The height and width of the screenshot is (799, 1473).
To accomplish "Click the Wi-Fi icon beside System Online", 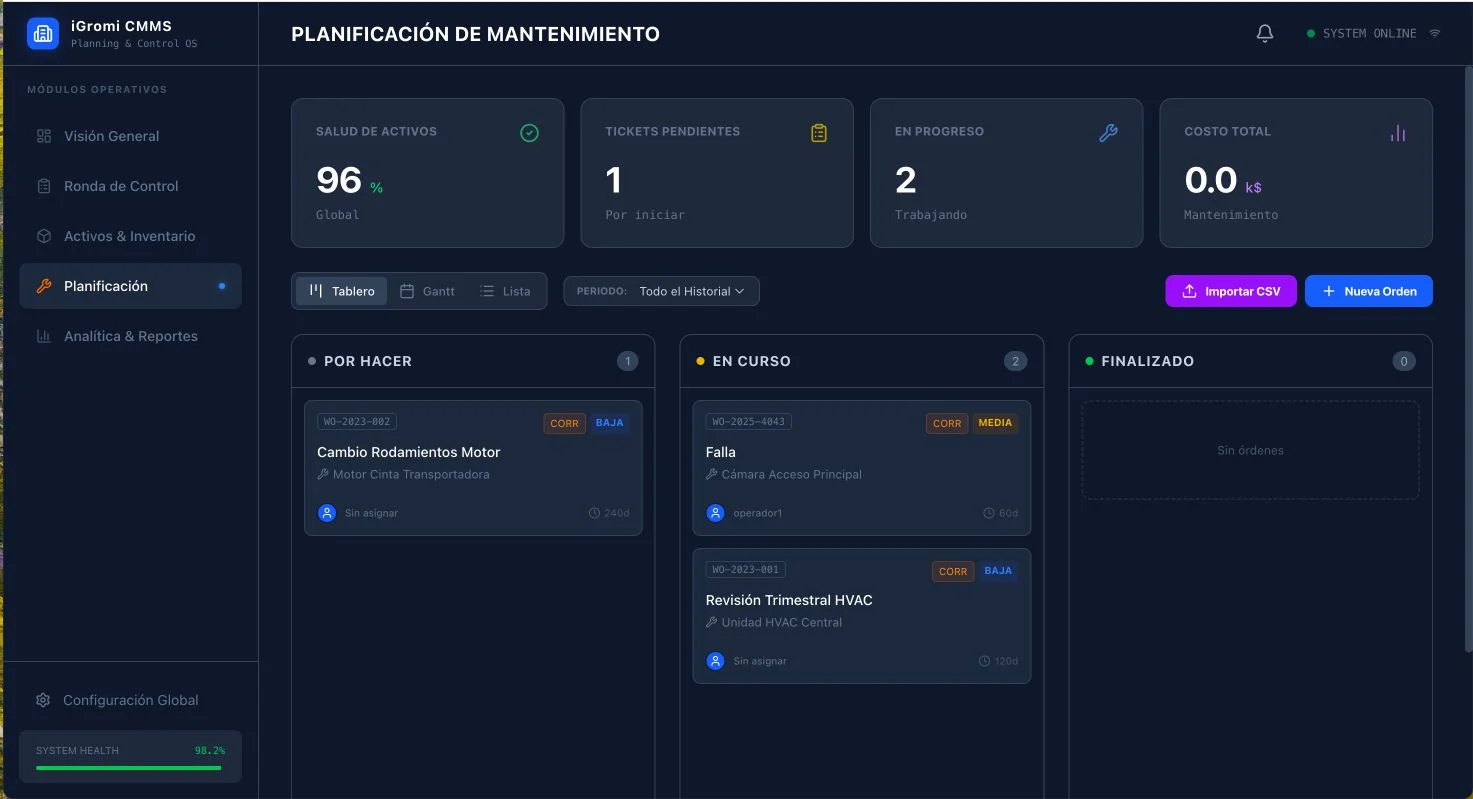I will [1434, 34].
